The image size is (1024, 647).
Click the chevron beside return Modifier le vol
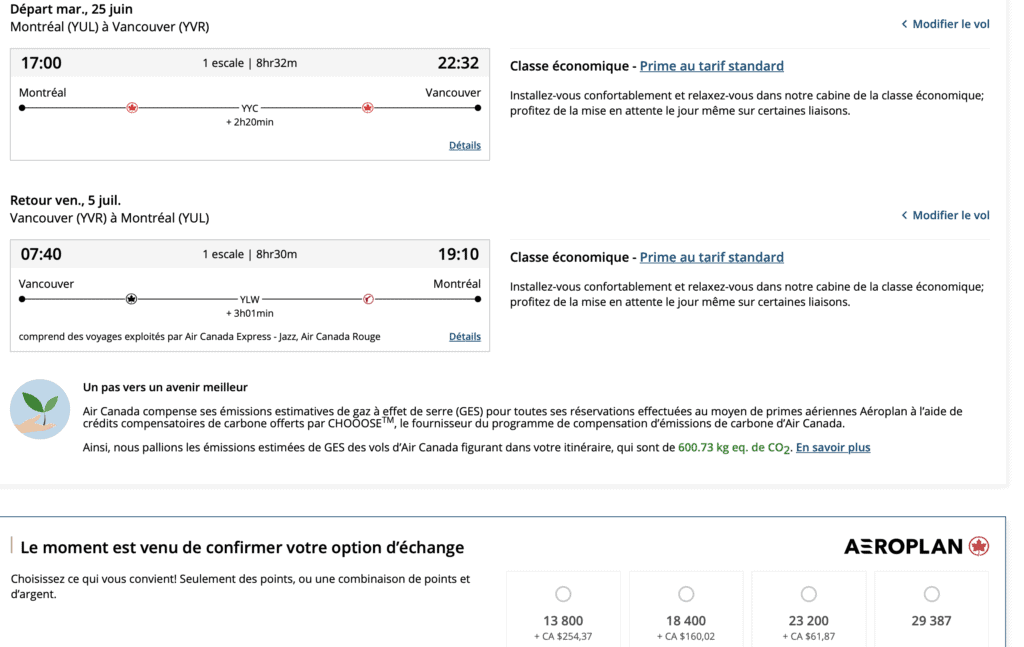pyautogui.click(x=904, y=215)
